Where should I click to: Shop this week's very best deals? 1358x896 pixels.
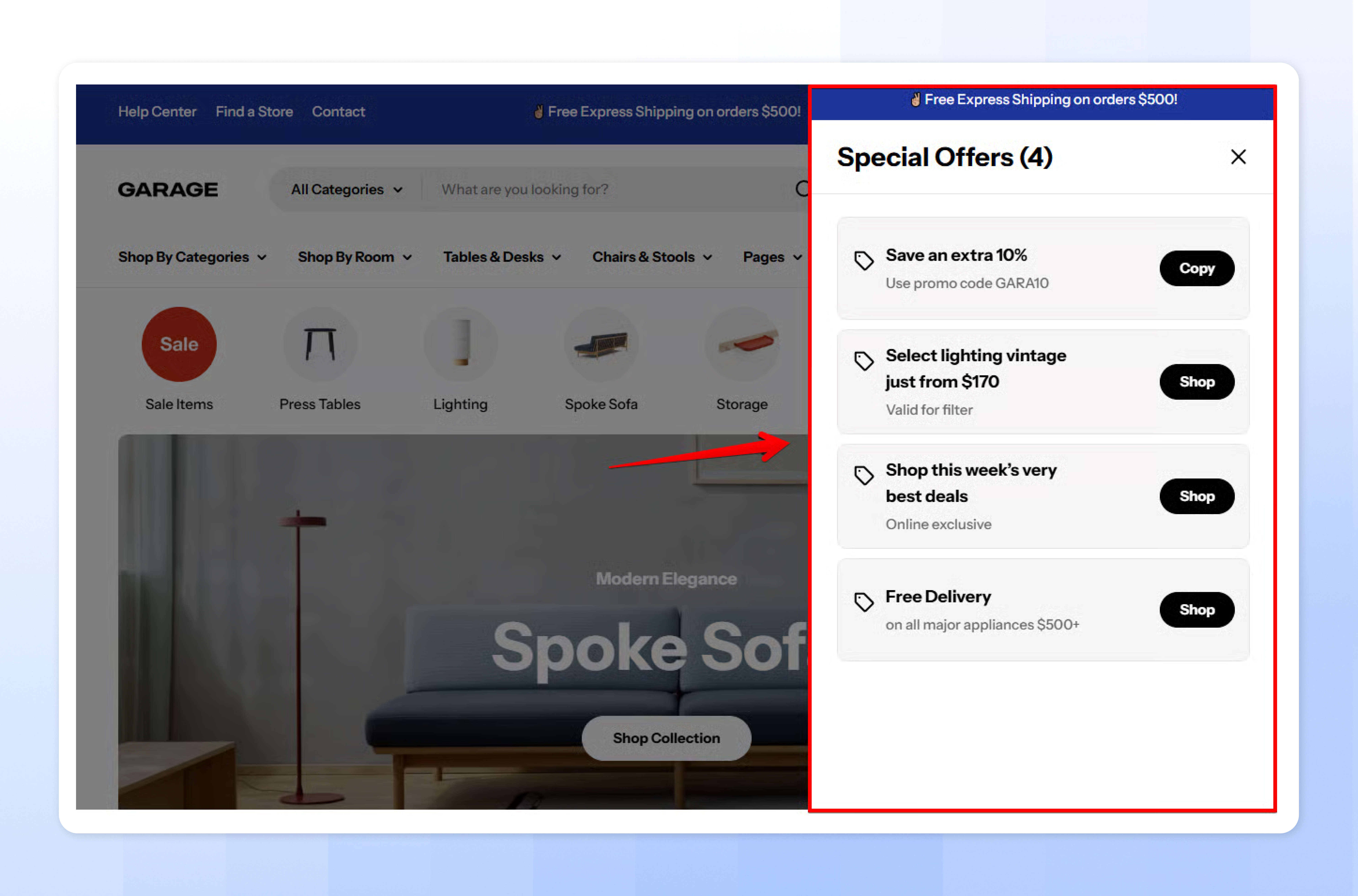(x=1197, y=496)
